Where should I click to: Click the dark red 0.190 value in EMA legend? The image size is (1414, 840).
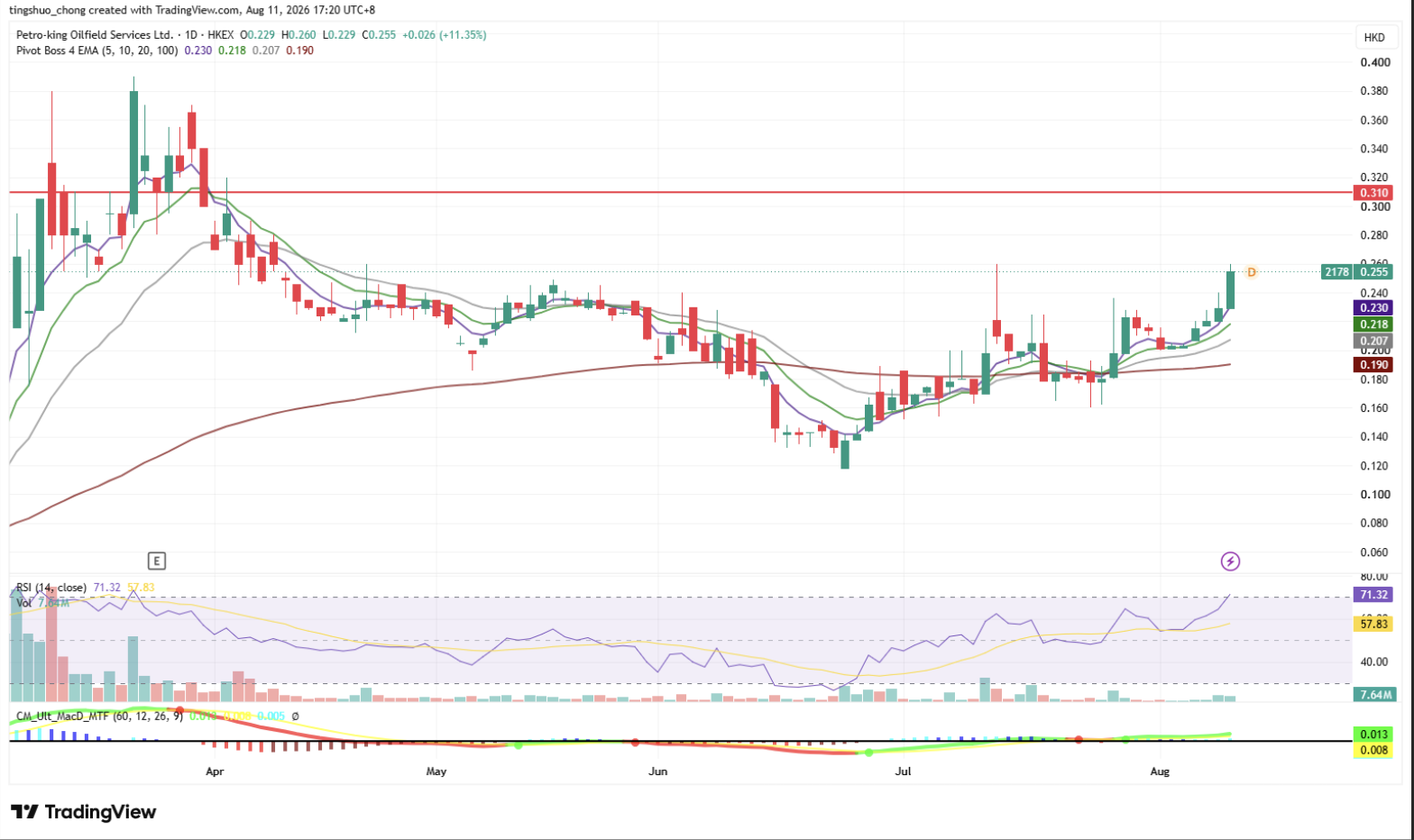click(299, 50)
